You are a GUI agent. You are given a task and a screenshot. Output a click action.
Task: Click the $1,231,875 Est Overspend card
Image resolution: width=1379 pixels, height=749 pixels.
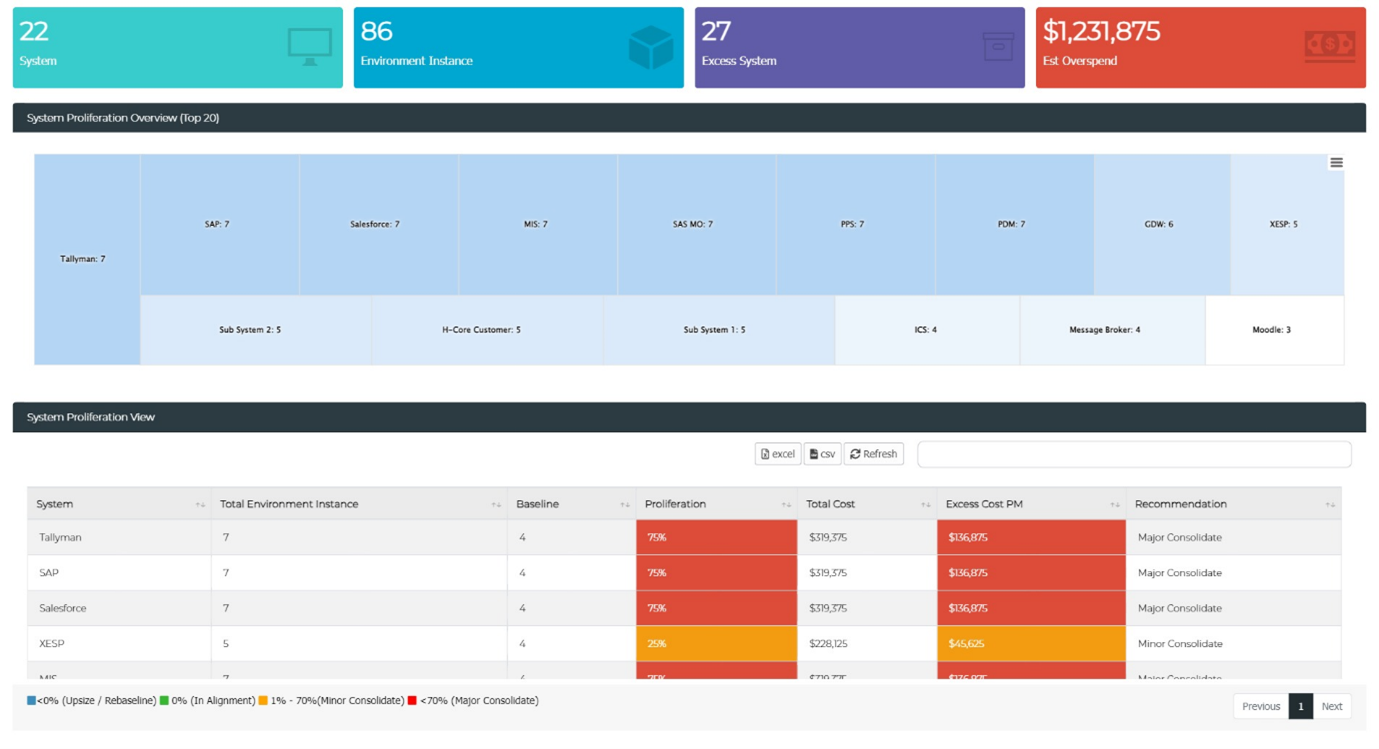pos(1200,48)
